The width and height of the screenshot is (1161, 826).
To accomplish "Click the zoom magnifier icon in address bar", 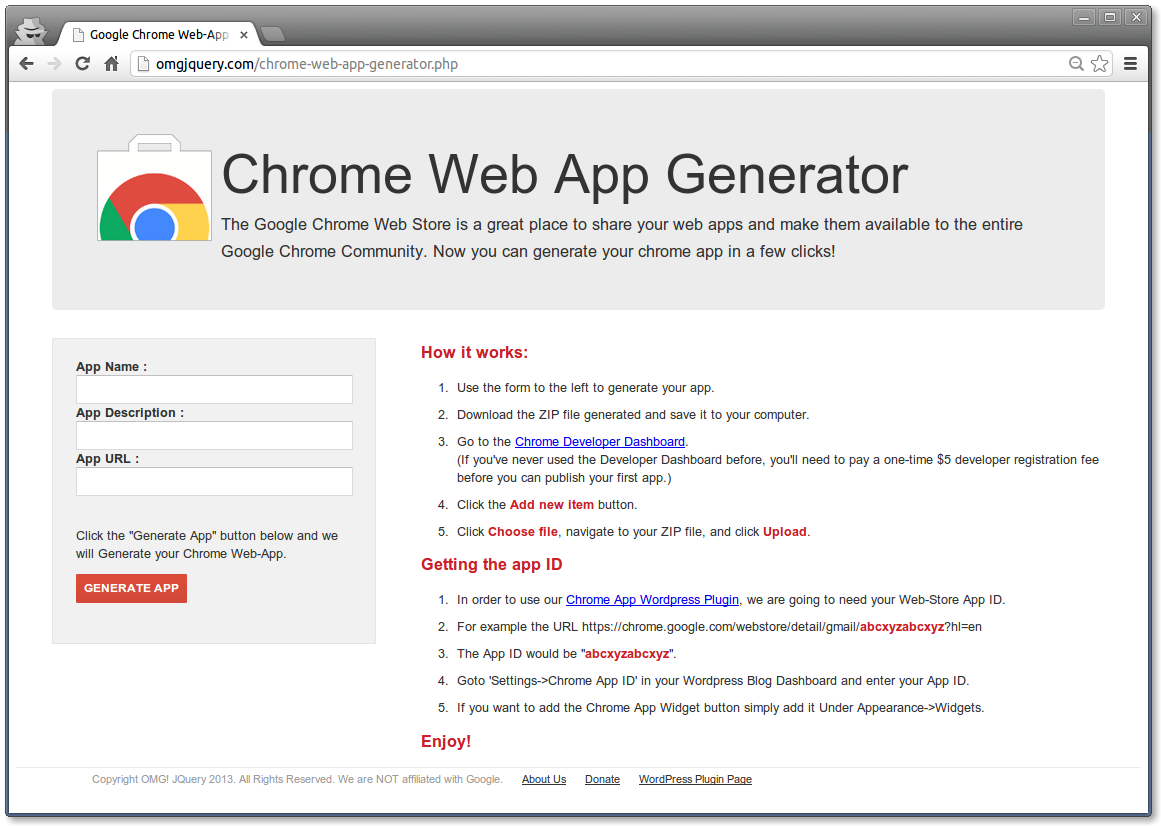I will tap(1076, 64).
